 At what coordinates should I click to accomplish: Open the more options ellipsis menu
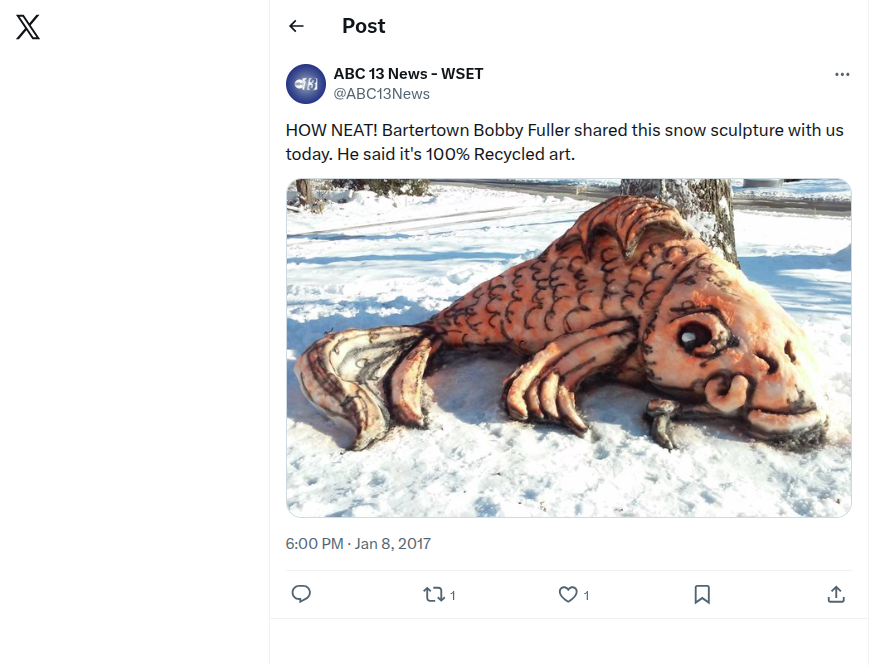(x=842, y=75)
